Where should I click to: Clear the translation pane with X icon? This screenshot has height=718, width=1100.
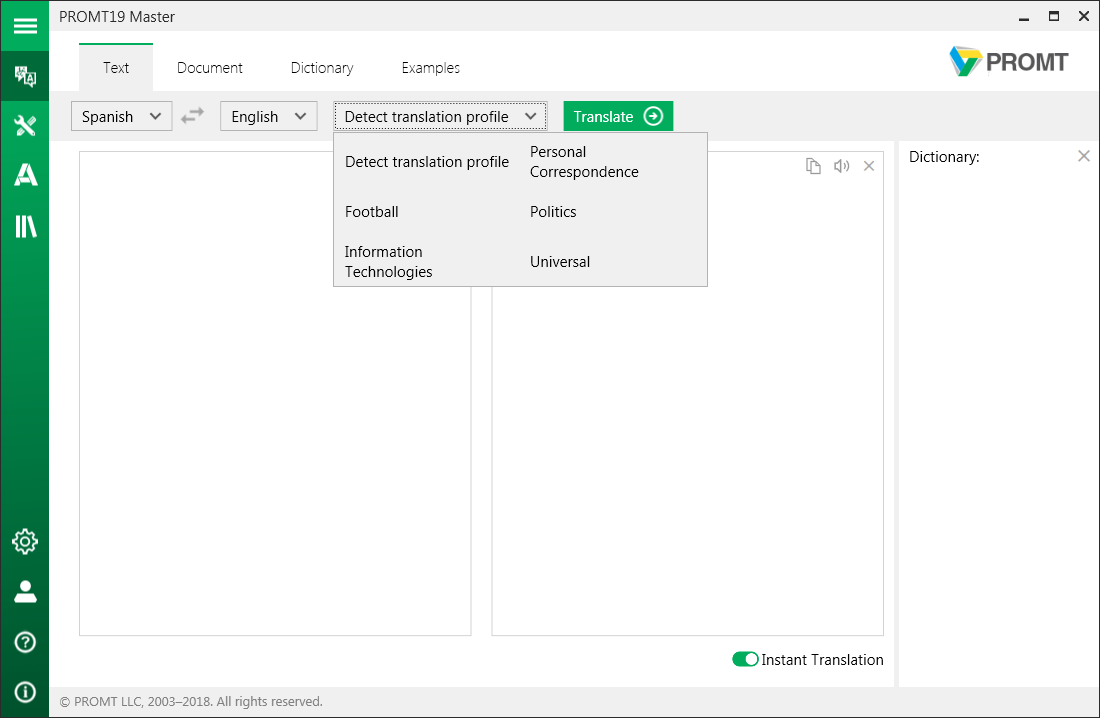click(x=869, y=166)
